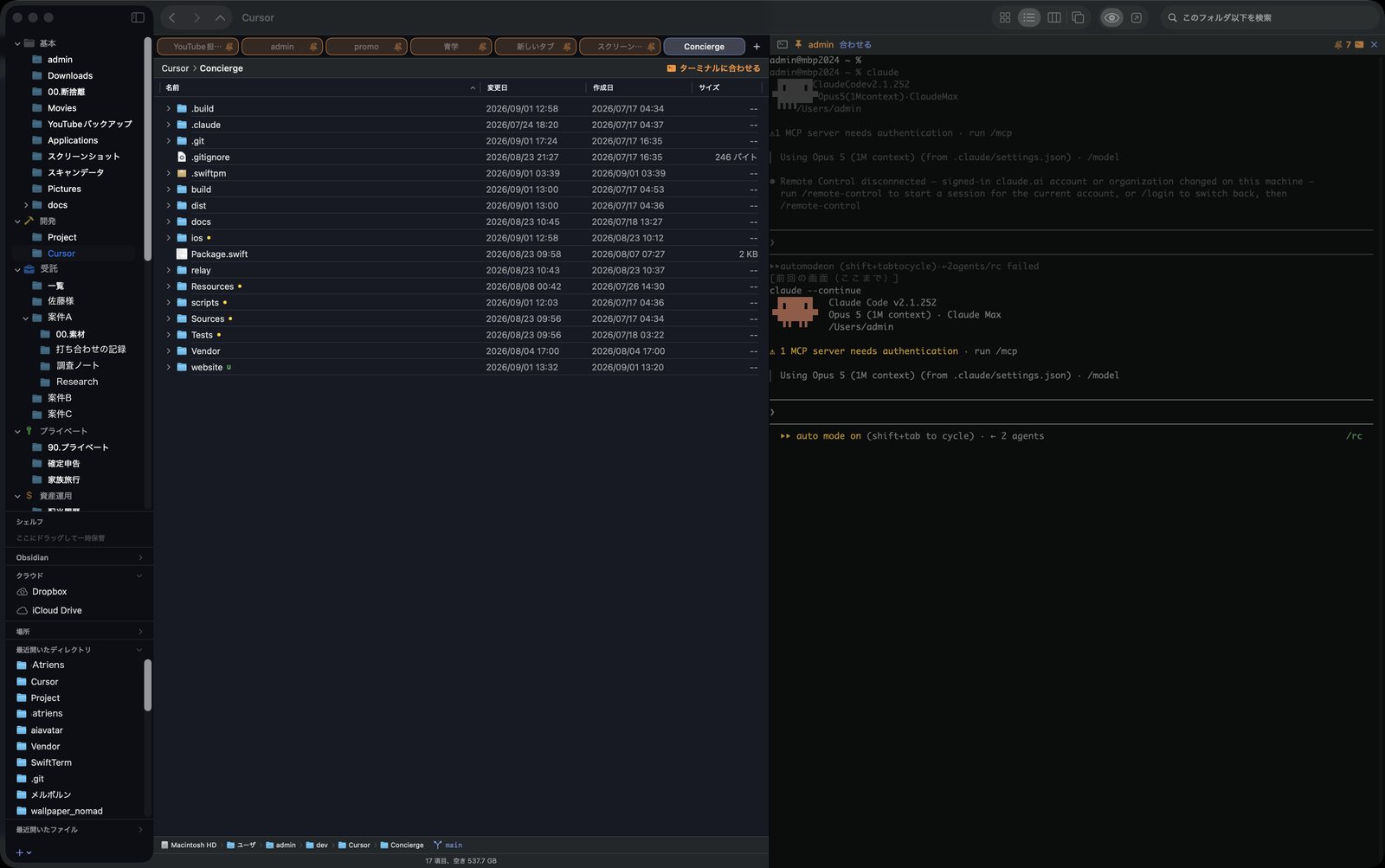1385x868 pixels.
Task: Open the wallpaper_nomad recent folder icon
Action: coord(22,811)
